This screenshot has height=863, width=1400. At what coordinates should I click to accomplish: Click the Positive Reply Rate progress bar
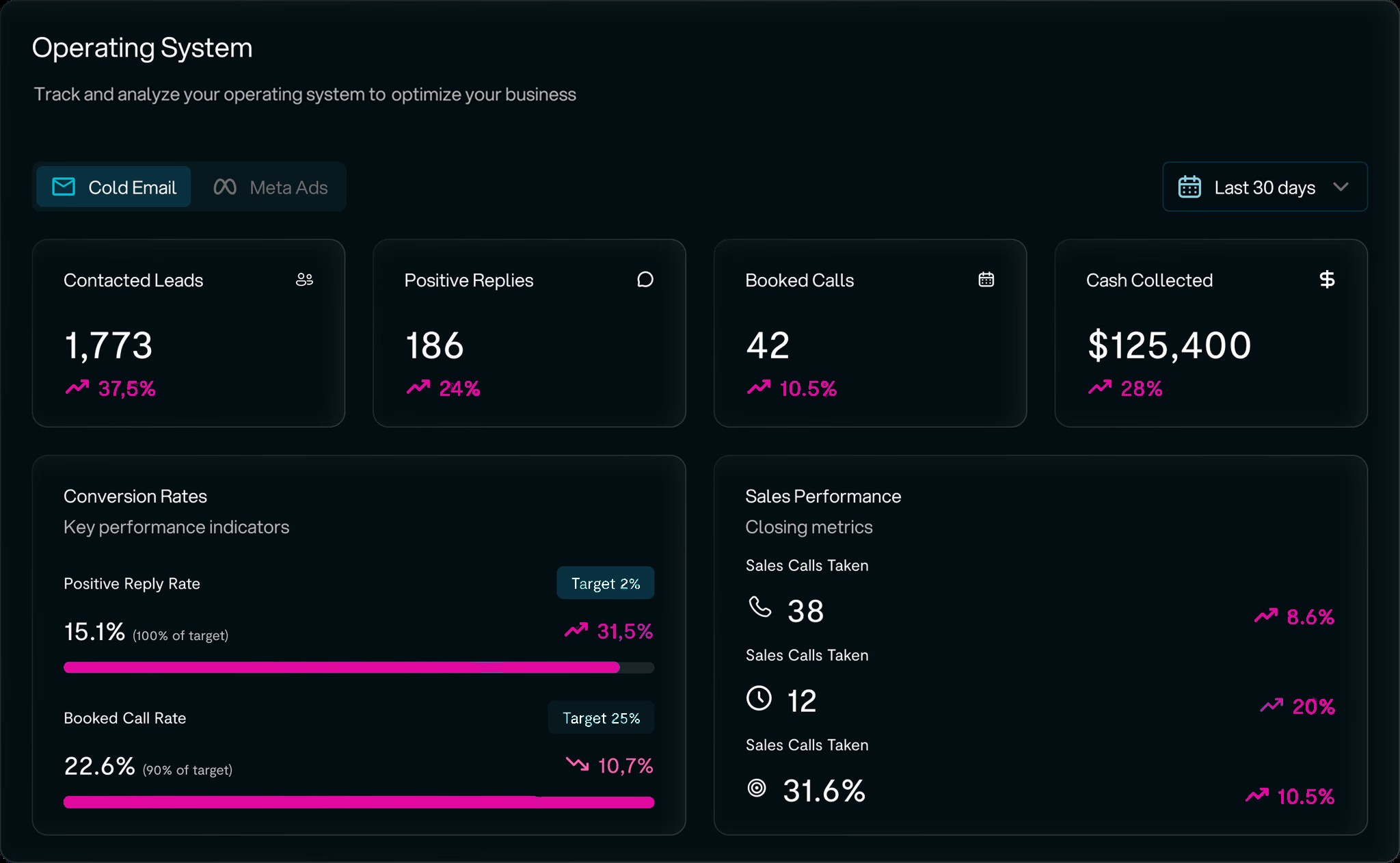pos(358,667)
